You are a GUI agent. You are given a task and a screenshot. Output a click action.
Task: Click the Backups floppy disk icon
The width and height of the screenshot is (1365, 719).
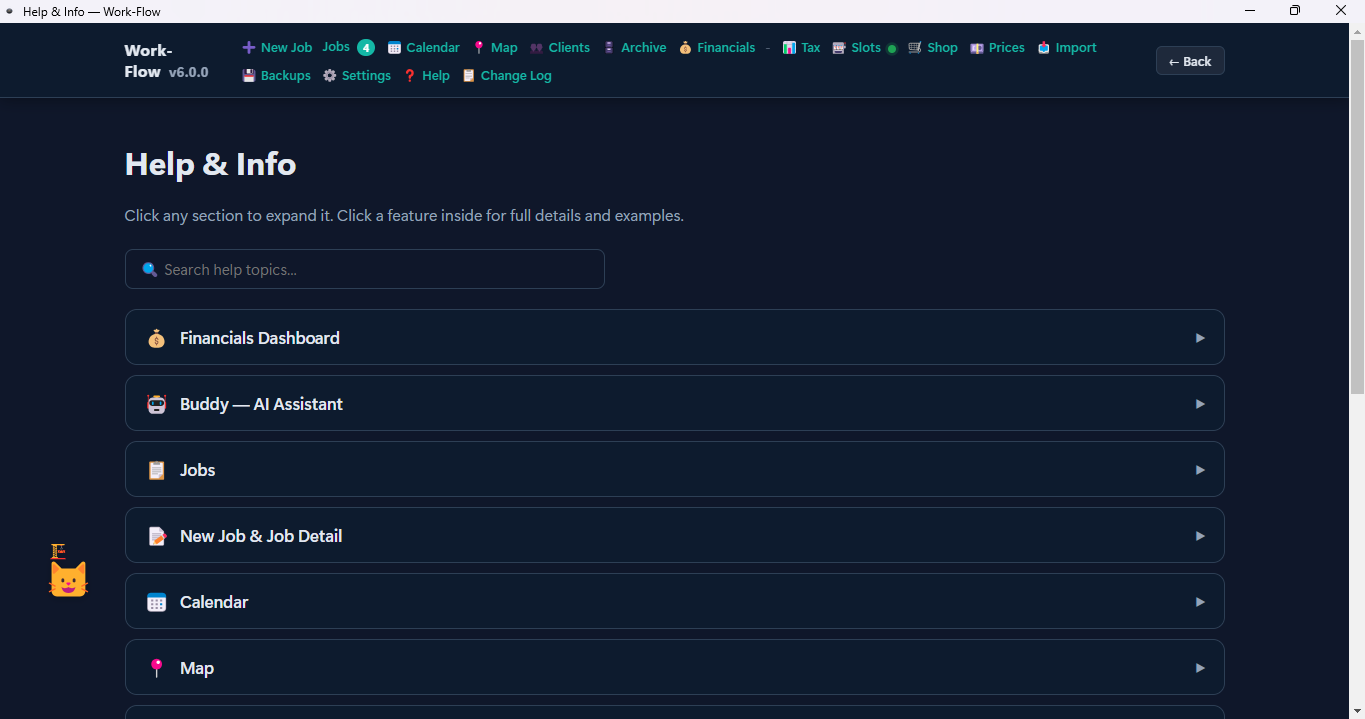coord(249,76)
